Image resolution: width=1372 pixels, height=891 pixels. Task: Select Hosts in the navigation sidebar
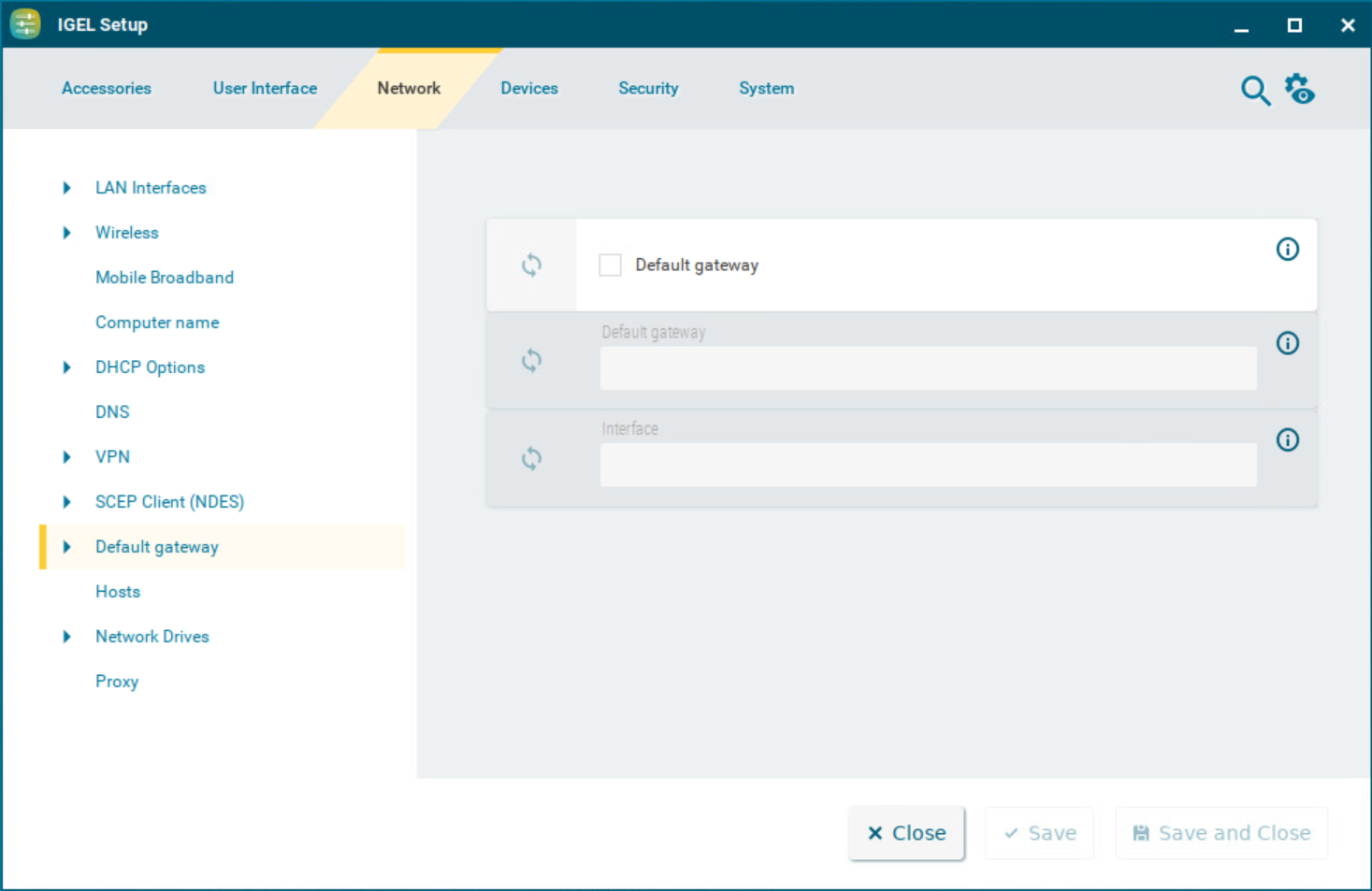pyautogui.click(x=118, y=591)
